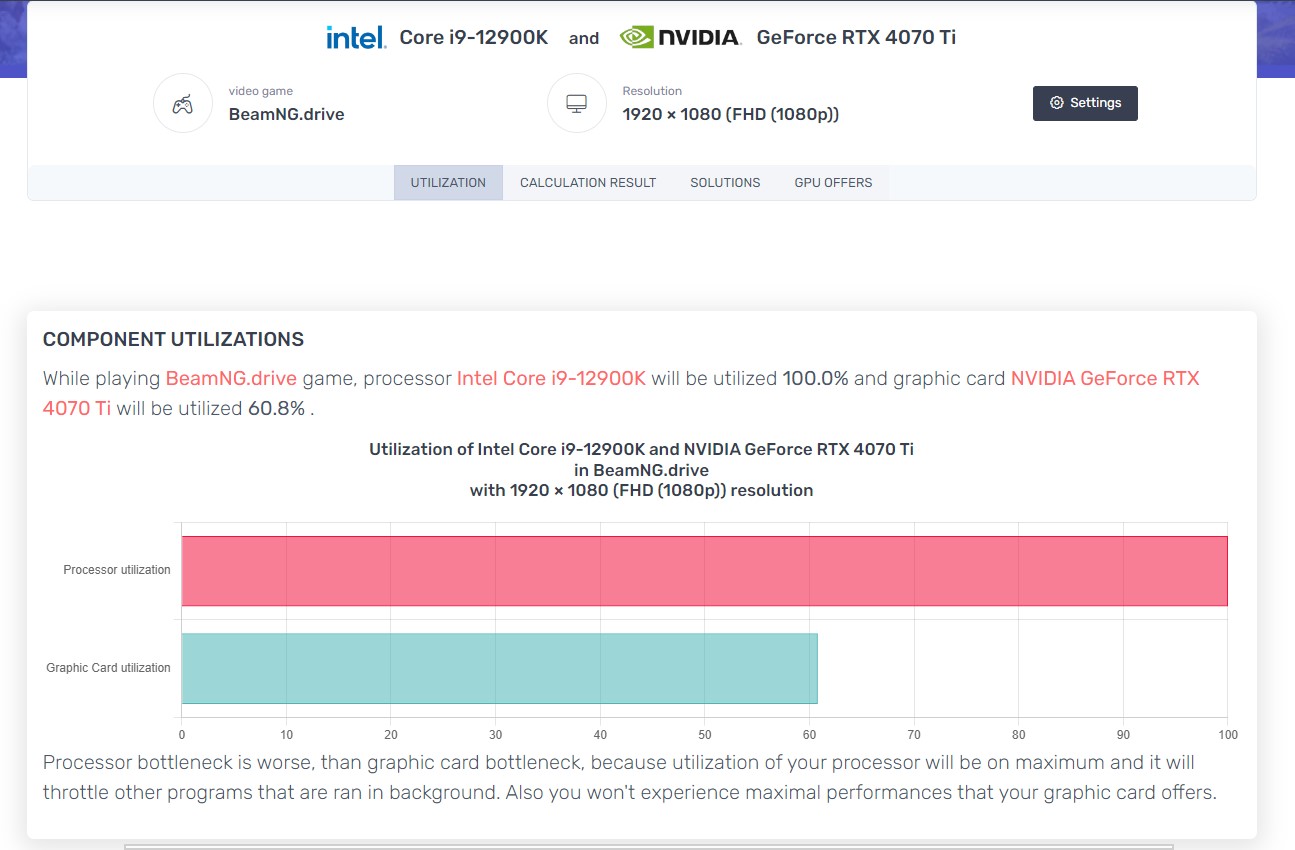Click the teal Graphic Card utilization bar
Image resolution: width=1295 pixels, height=850 pixels.
(499, 668)
